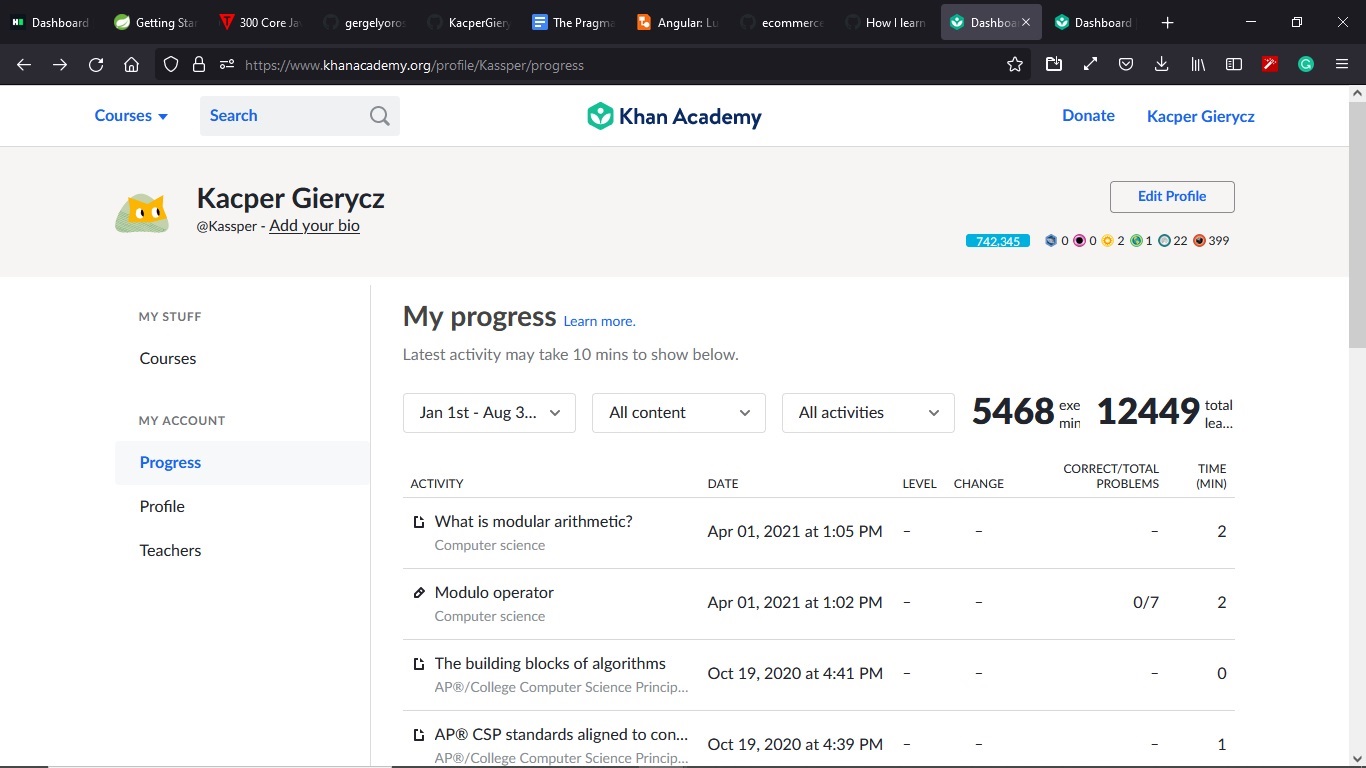This screenshot has width=1366, height=768.
Task: Click the profile avatar image
Action: point(142,212)
